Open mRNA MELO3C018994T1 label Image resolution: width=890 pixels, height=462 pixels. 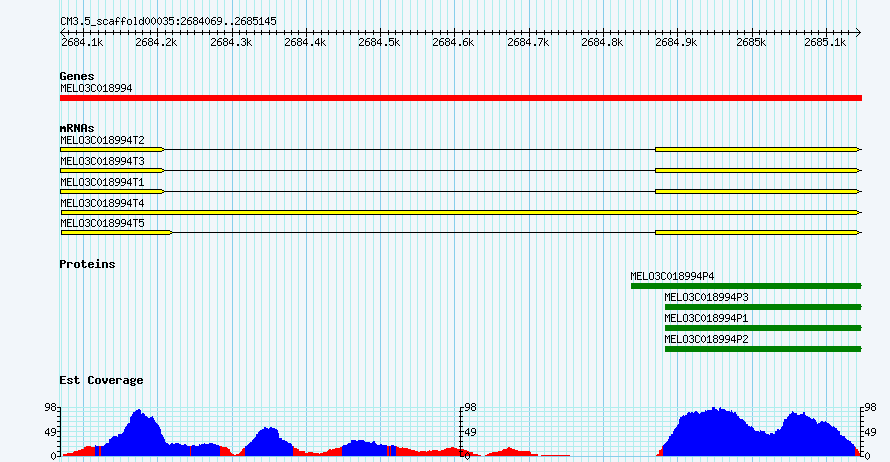point(102,182)
